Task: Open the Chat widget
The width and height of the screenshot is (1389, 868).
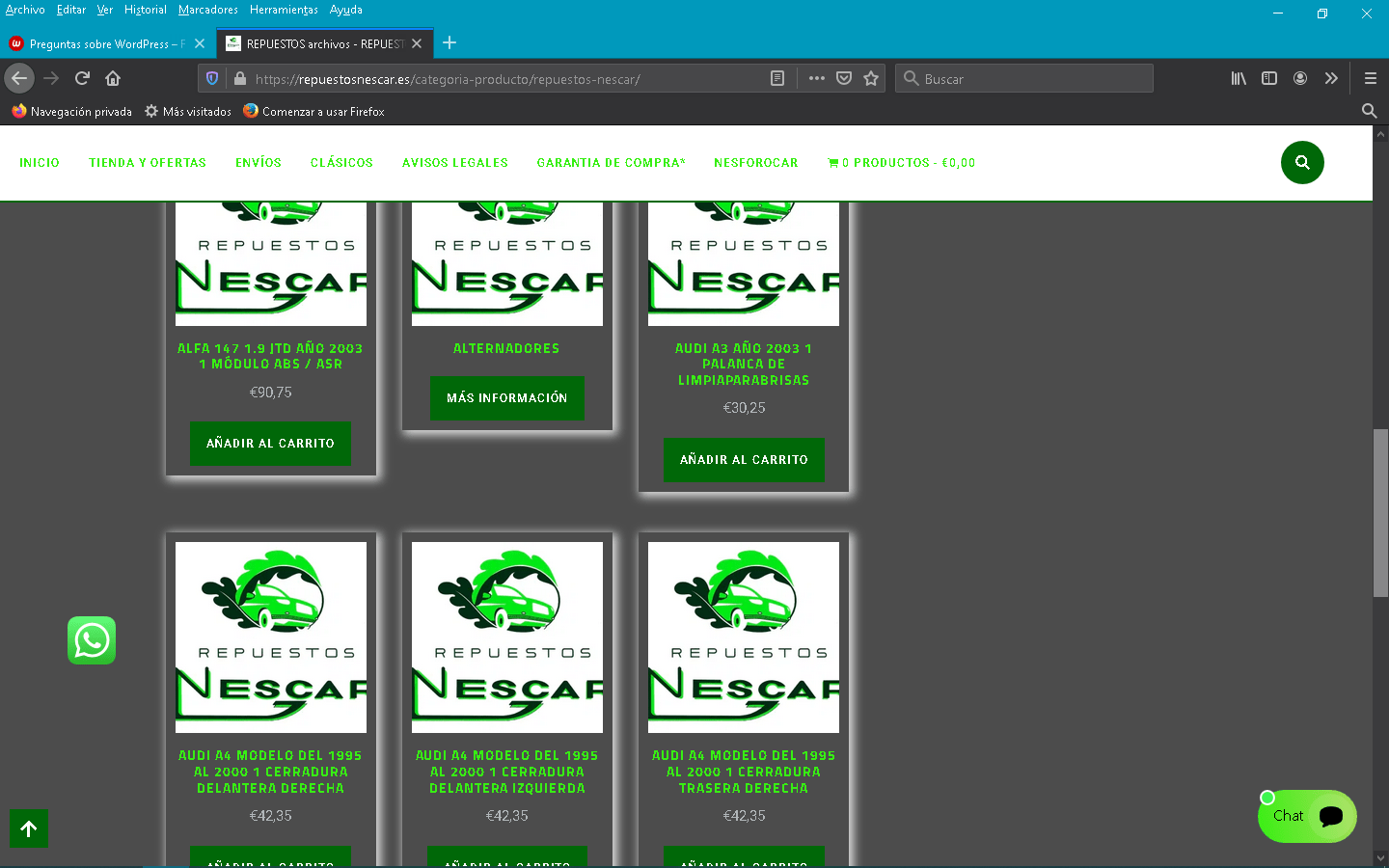Action: coord(1307,816)
